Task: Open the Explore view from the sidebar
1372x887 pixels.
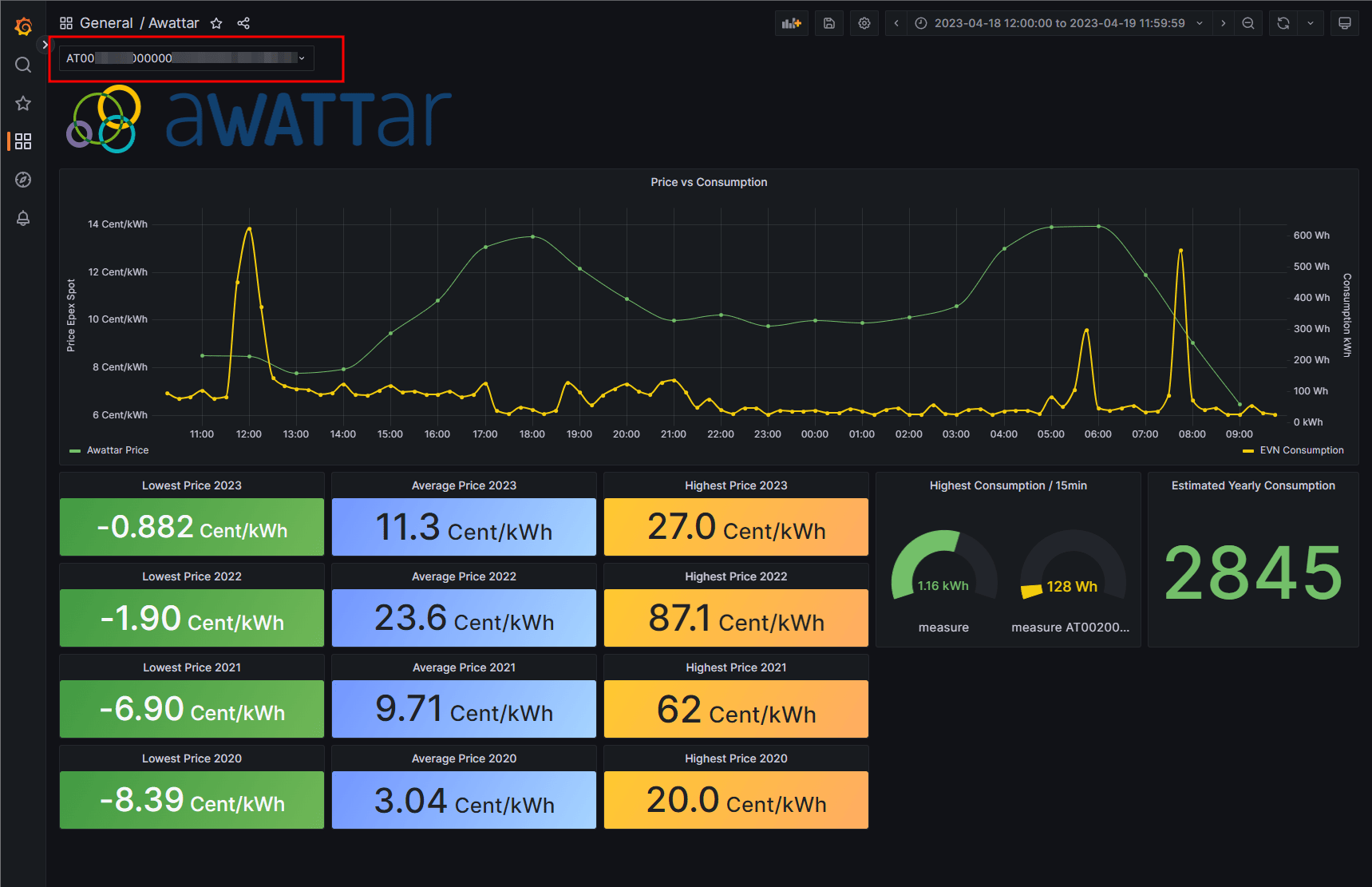Action: click(x=23, y=180)
